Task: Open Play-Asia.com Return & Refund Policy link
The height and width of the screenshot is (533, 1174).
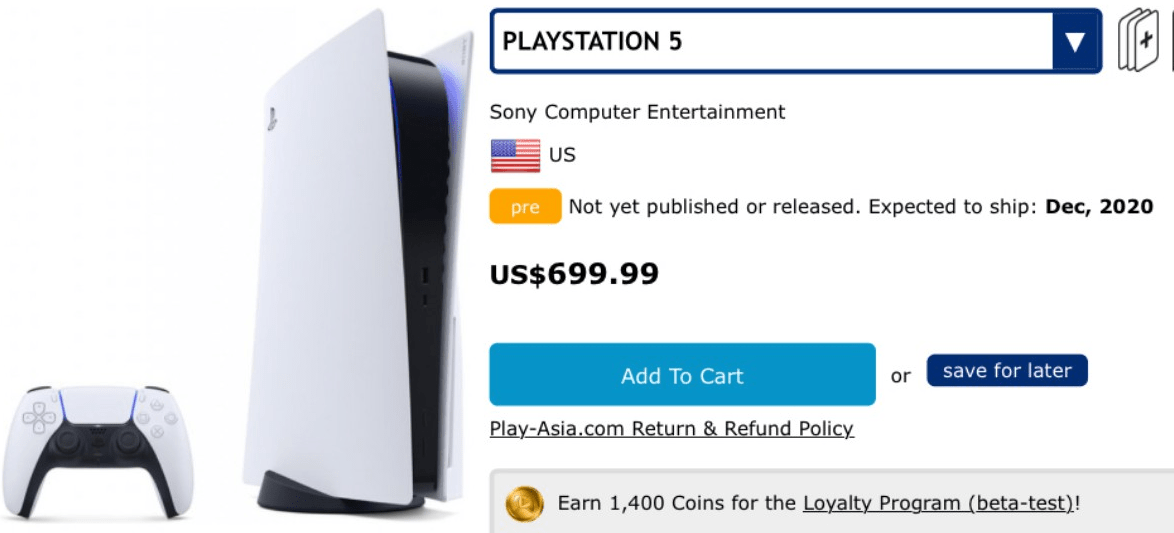Action: tap(671, 429)
